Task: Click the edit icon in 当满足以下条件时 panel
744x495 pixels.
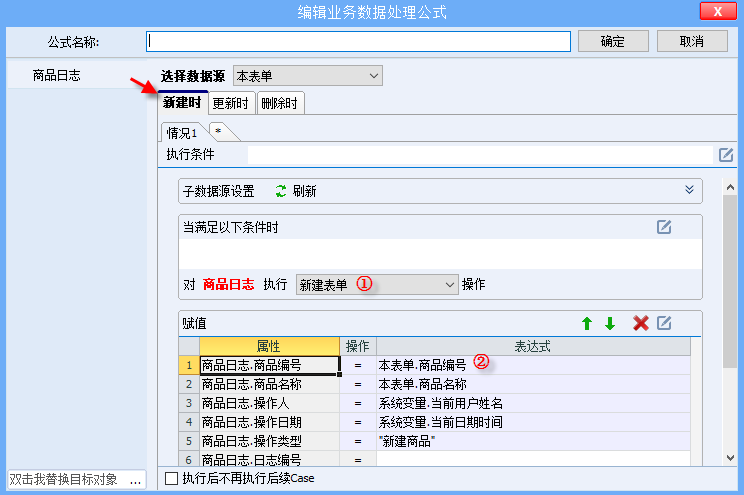Action: (x=664, y=227)
